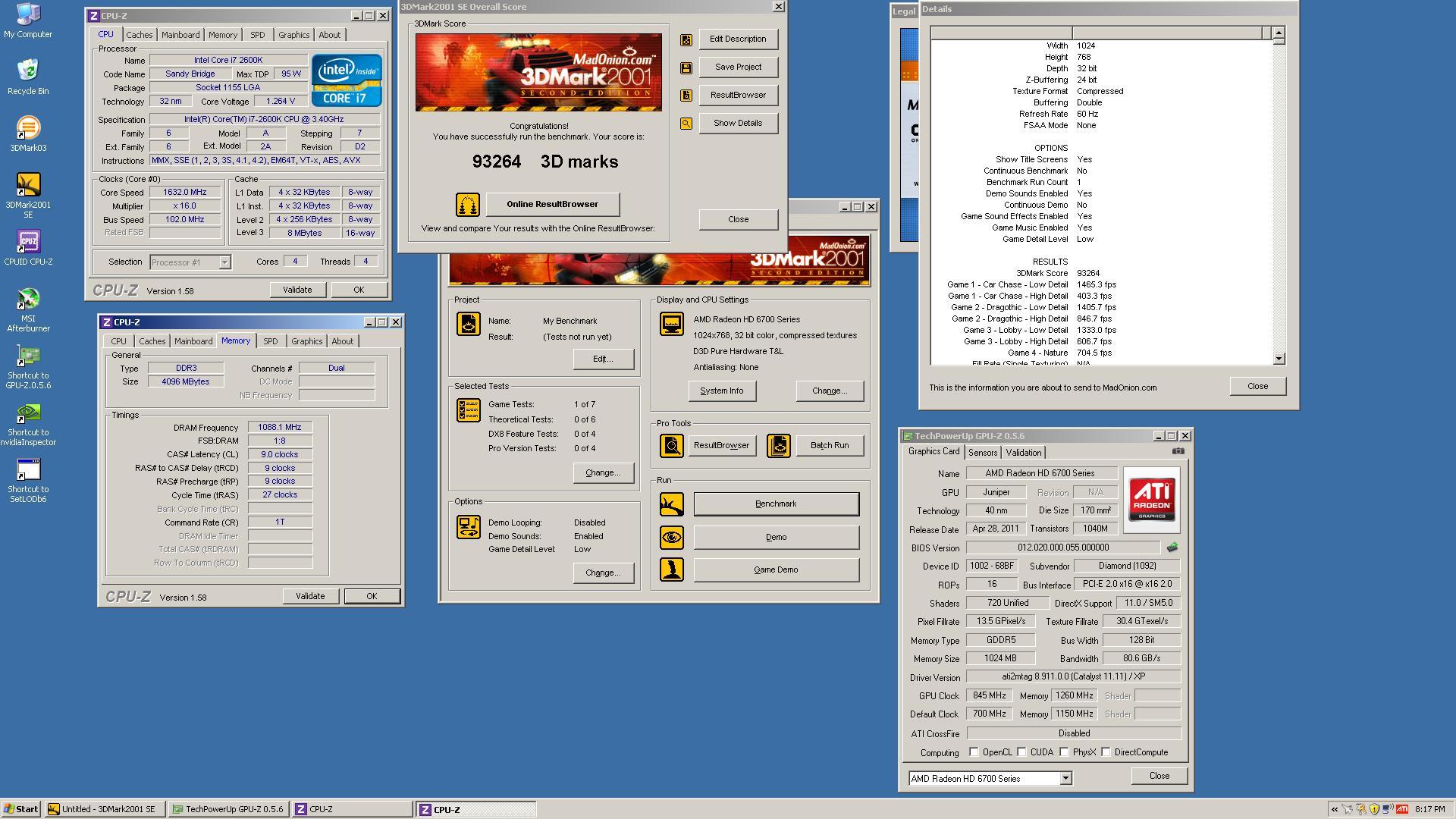Screen dimensions: 1456x819
Task: Toggle the PhysX checkbox in GPU-Z
Action: [1065, 752]
